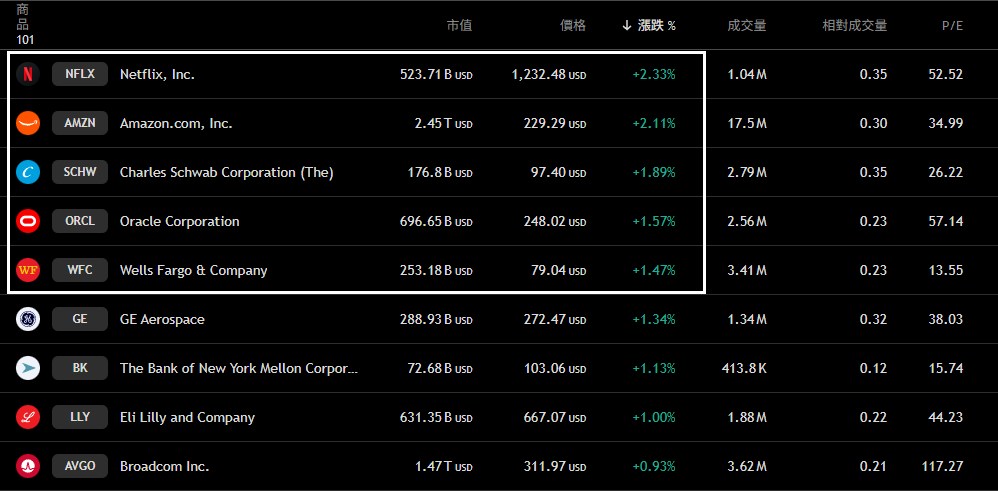Click the GE Aerospace logo icon
This screenshot has height=491, width=998.
coord(28,319)
